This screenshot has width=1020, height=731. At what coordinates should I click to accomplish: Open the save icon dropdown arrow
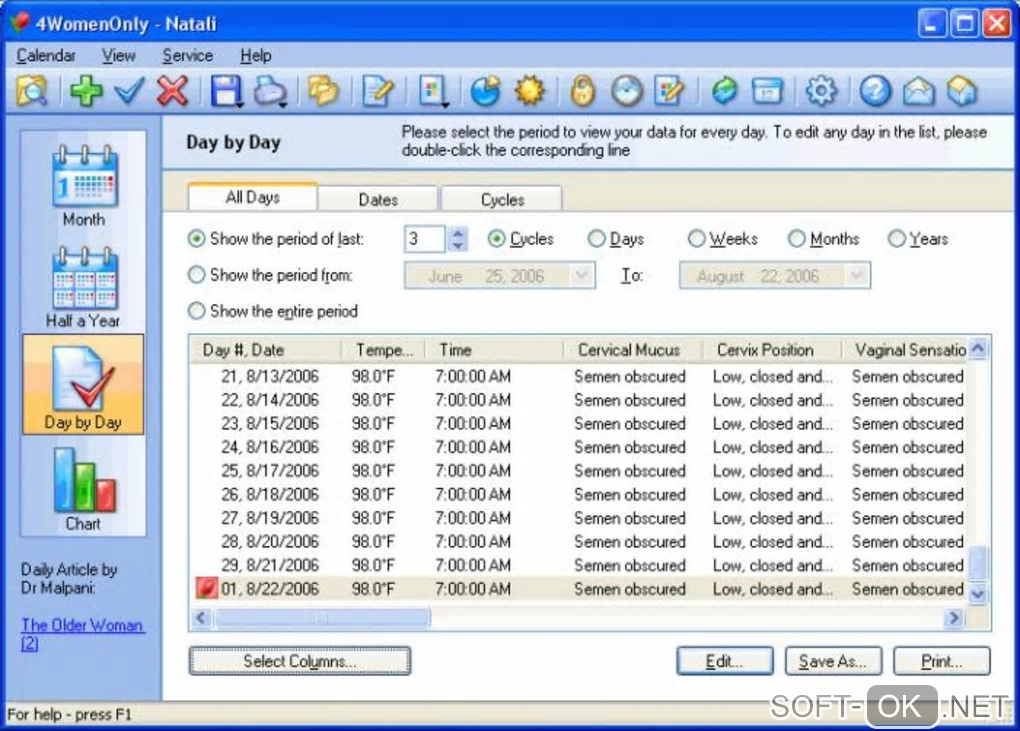pos(240,104)
